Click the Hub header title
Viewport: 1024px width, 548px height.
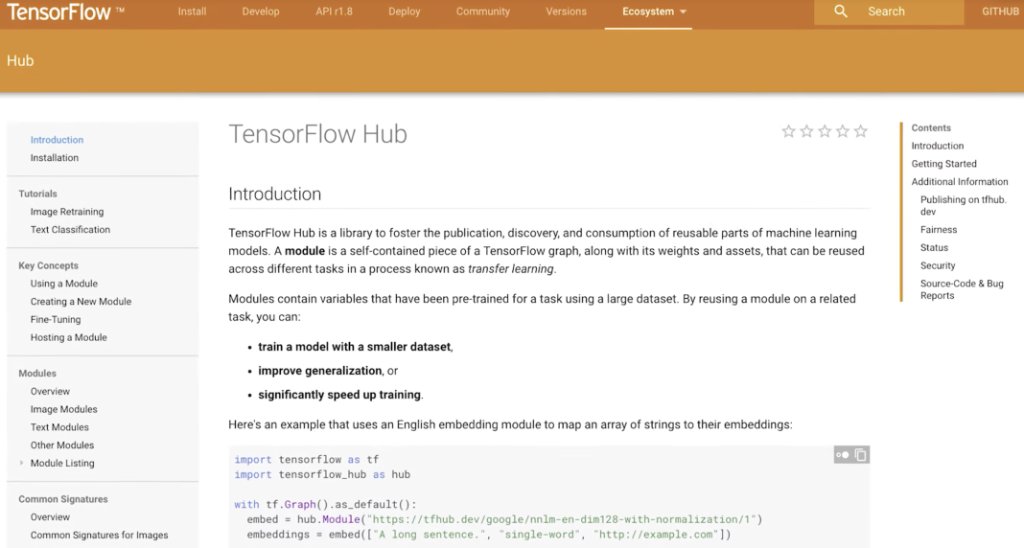pyautogui.click(x=20, y=61)
